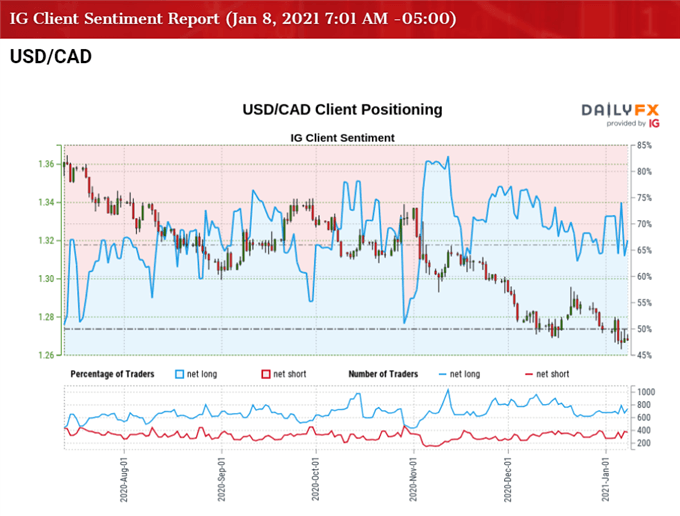Screen dimensions: 680x516
Task: Click the 55% sentiment axis label
Action: point(644,303)
